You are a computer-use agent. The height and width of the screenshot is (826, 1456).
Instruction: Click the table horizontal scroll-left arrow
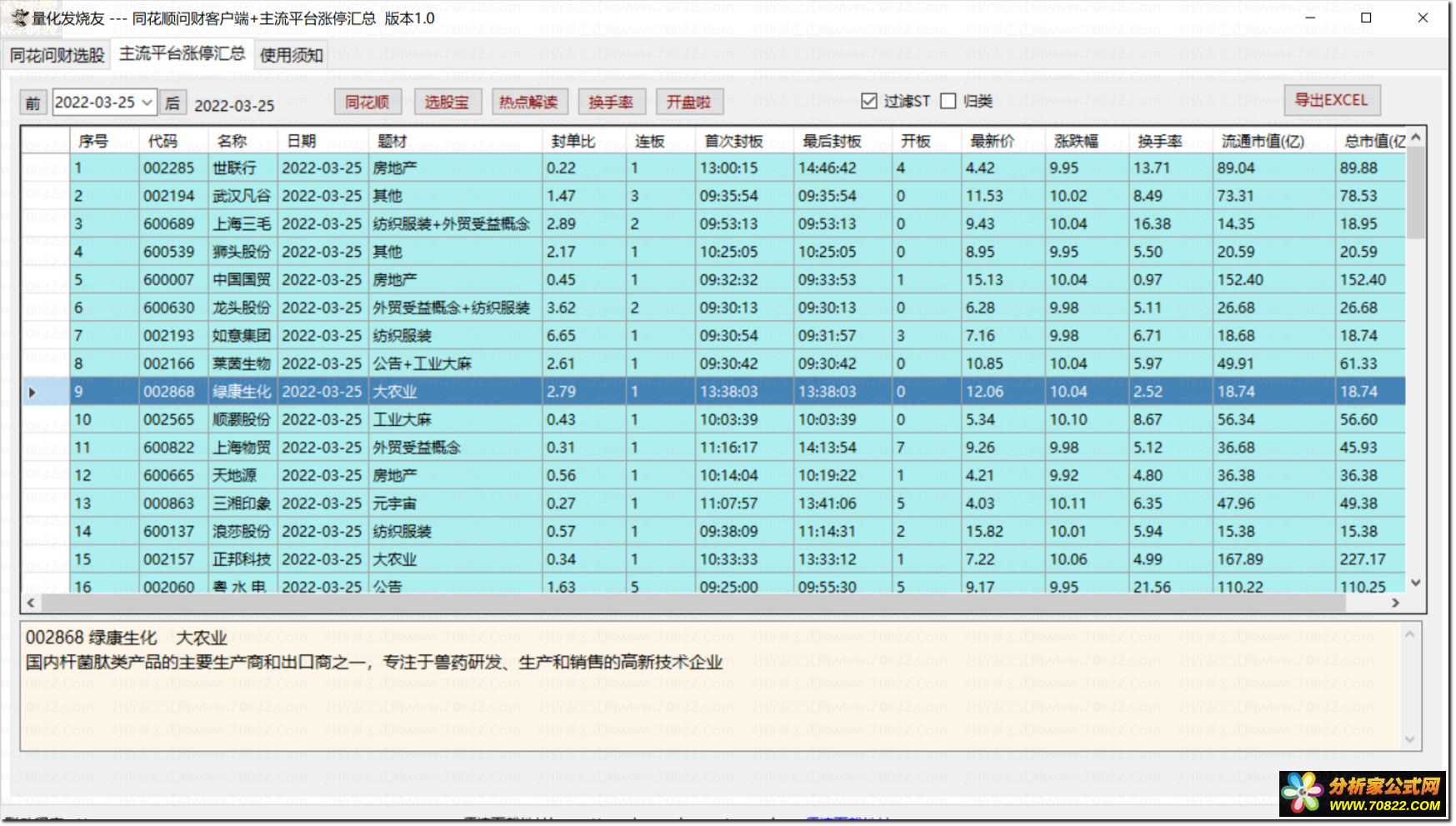(x=31, y=603)
